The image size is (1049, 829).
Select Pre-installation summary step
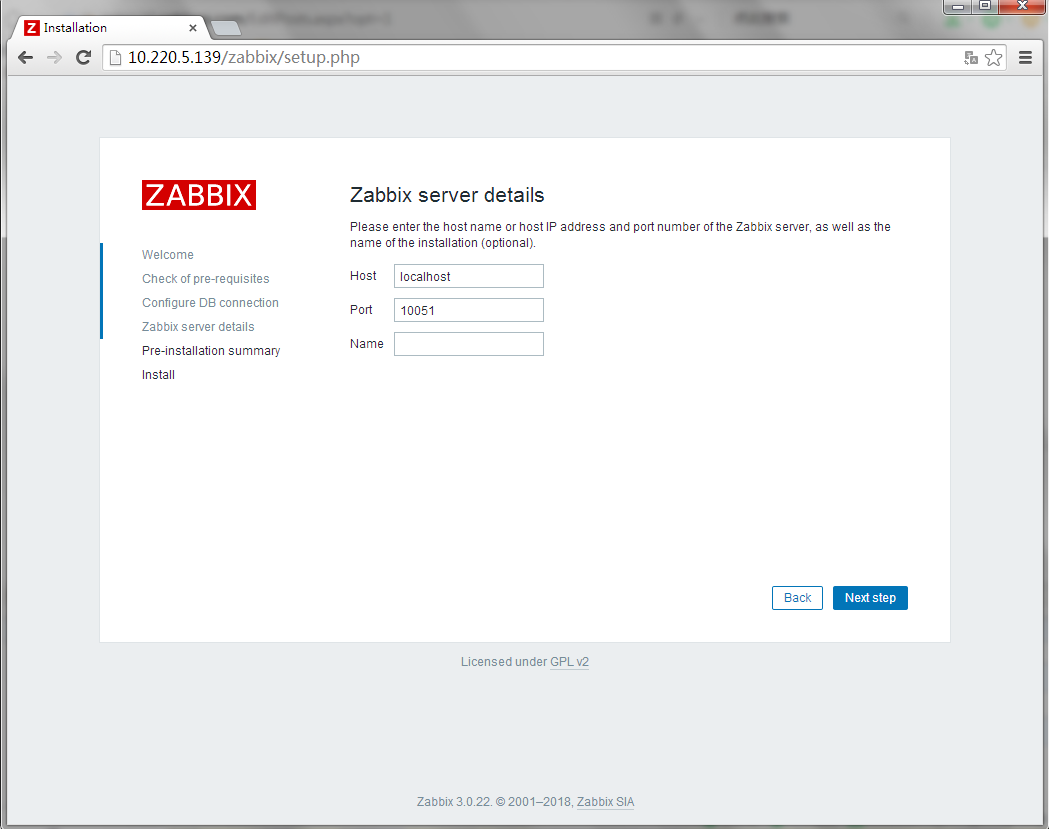211,351
